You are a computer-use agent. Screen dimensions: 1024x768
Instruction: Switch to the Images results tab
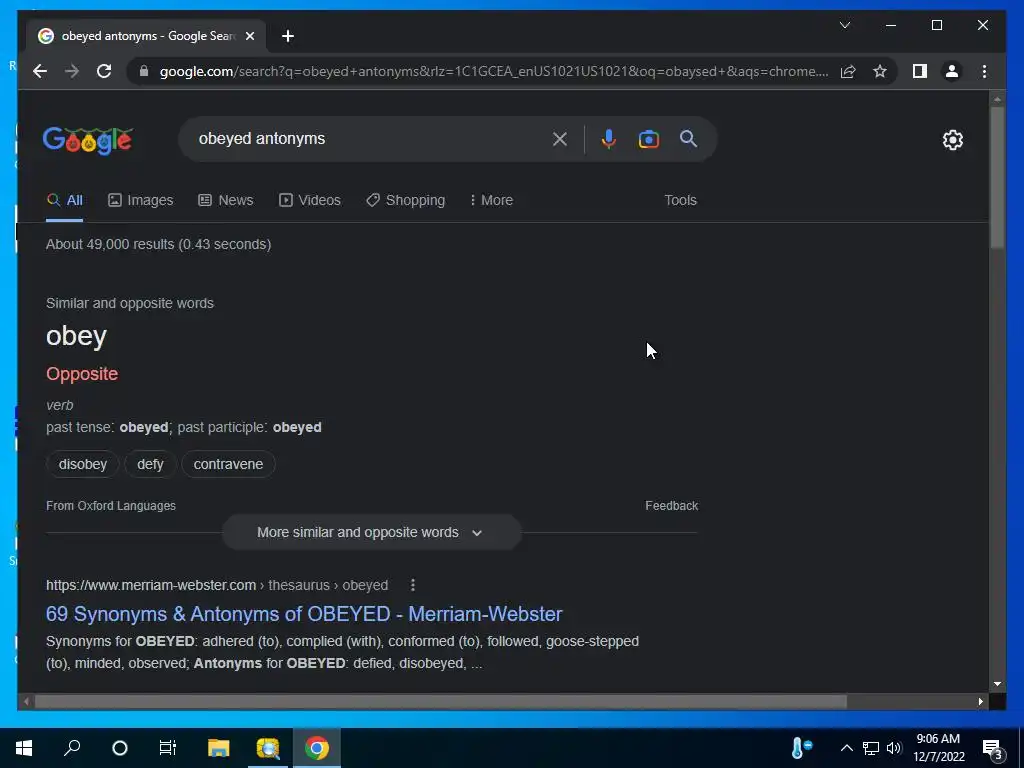tap(140, 200)
